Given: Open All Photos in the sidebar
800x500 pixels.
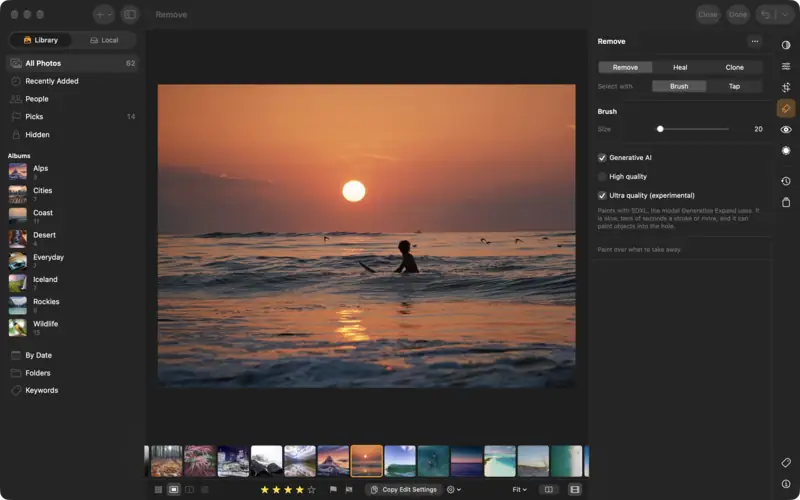Looking at the screenshot, I should point(73,63).
